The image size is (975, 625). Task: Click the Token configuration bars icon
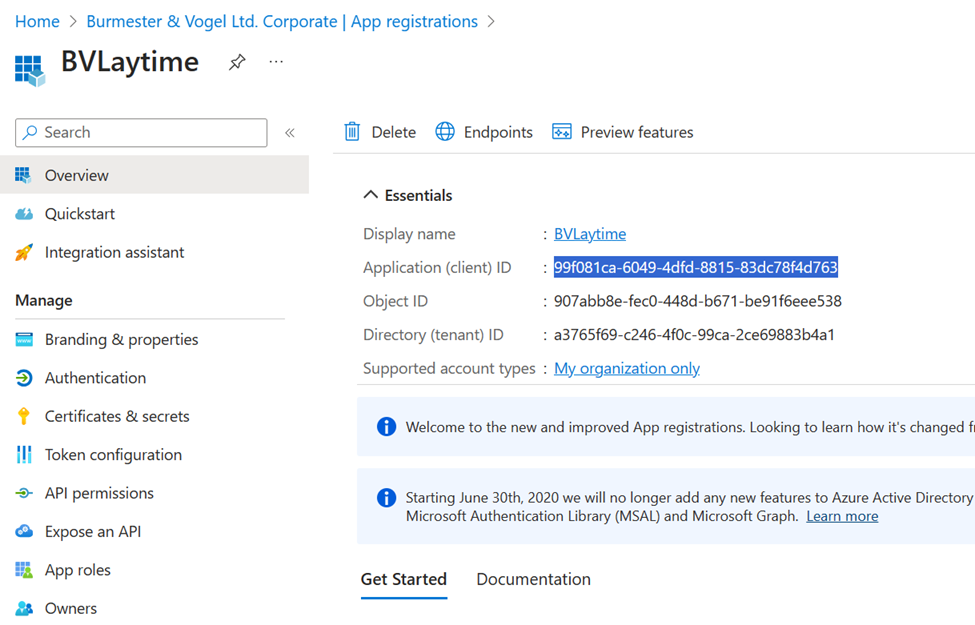tap(24, 455)
